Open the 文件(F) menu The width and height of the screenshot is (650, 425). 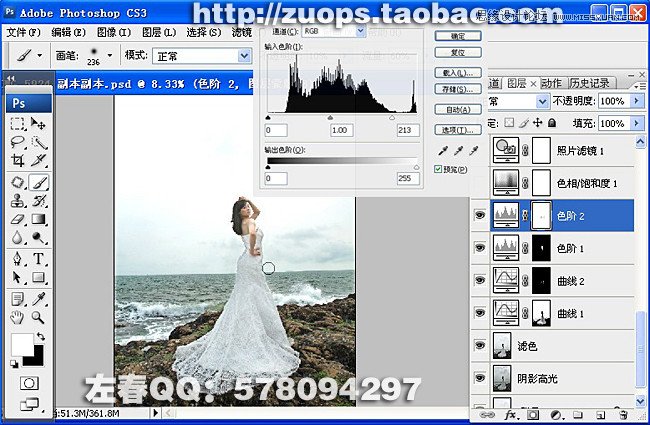[24, 32]
